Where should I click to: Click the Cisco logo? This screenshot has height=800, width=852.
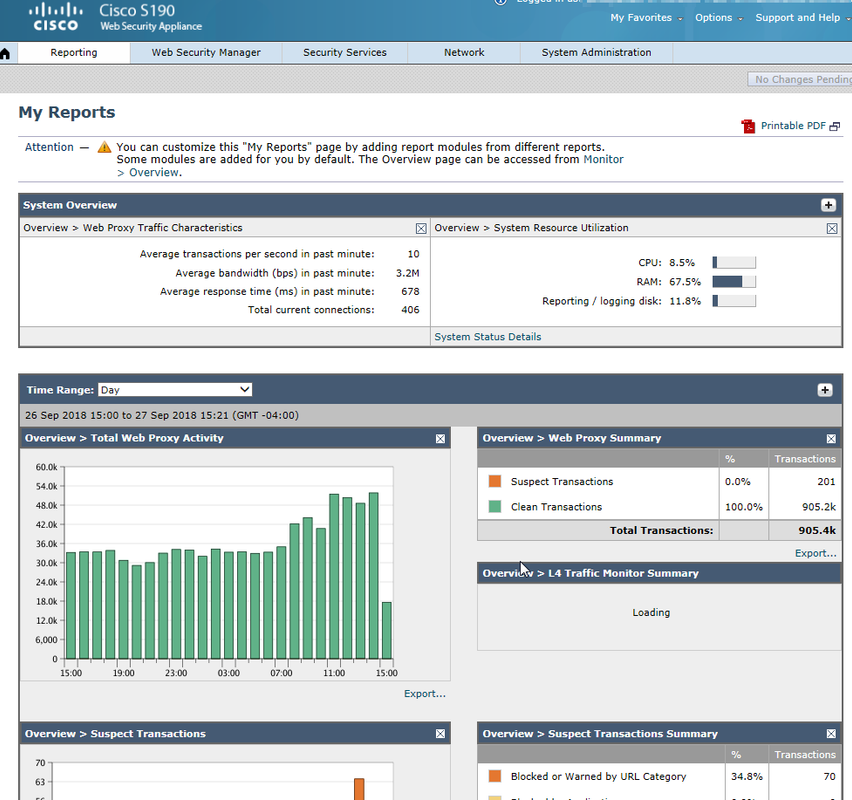tap(56, 17)
